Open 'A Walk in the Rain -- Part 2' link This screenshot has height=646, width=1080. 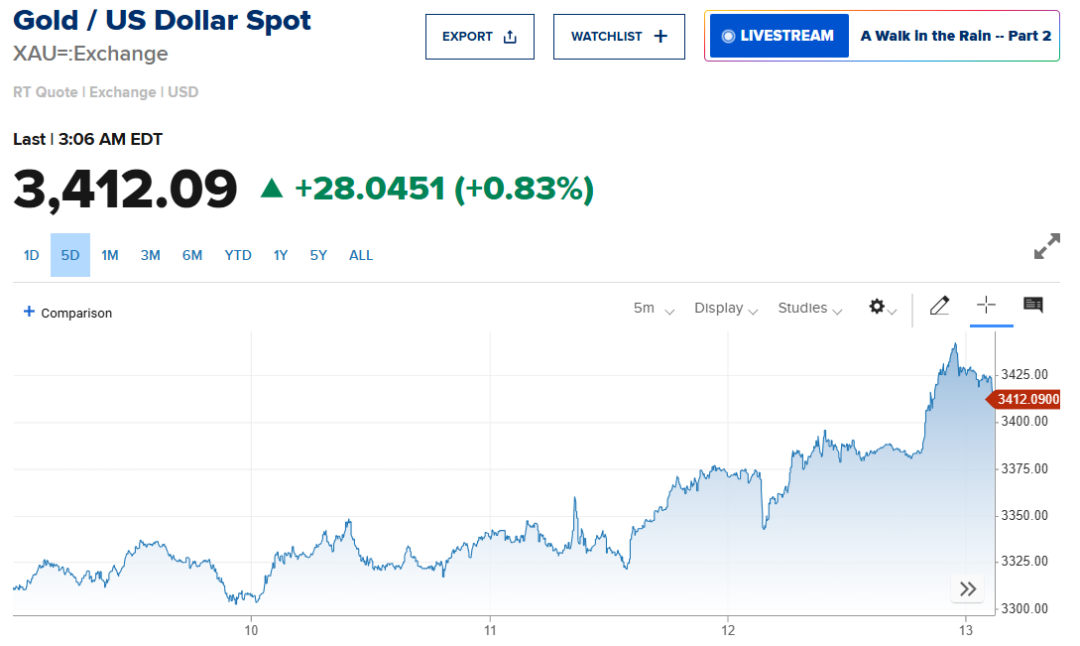(x=955, y=36)
